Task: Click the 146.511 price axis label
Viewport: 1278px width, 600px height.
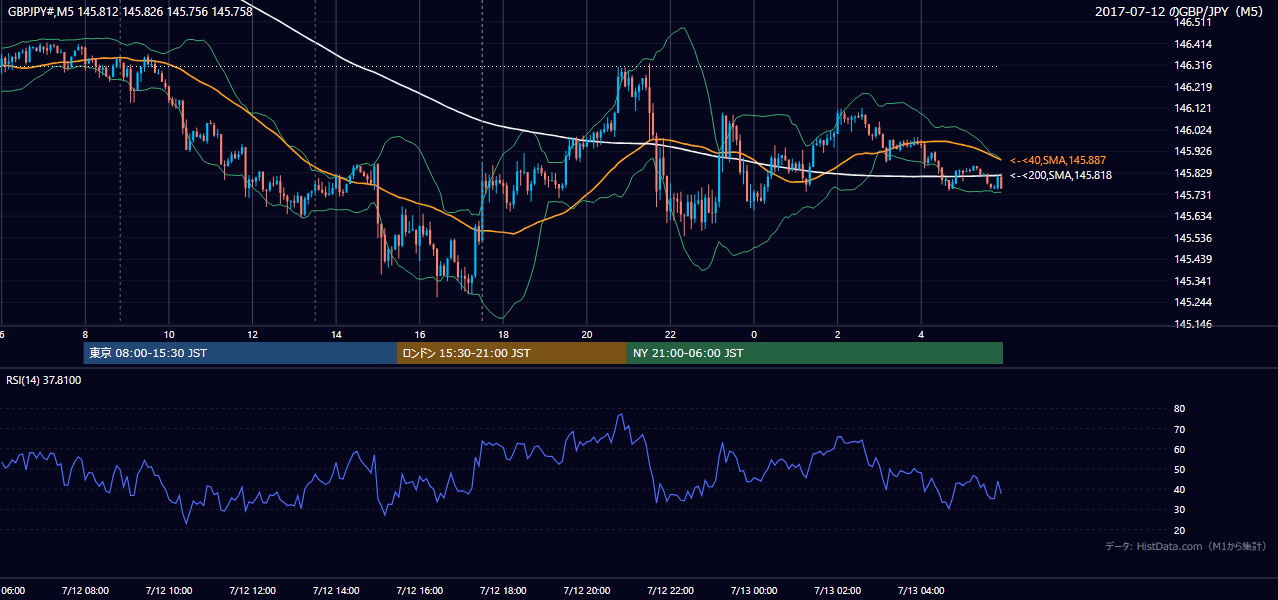Action: tap(1194, 22)
